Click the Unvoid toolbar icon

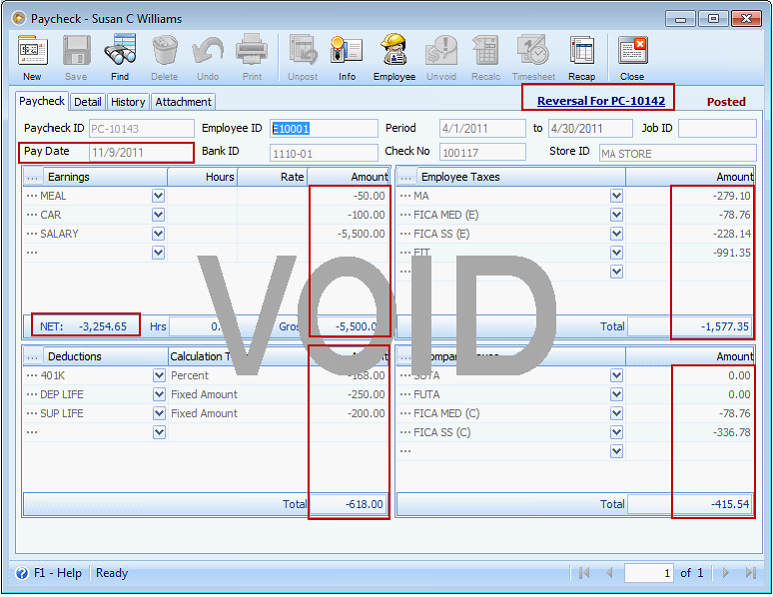[x=441, y=51]
